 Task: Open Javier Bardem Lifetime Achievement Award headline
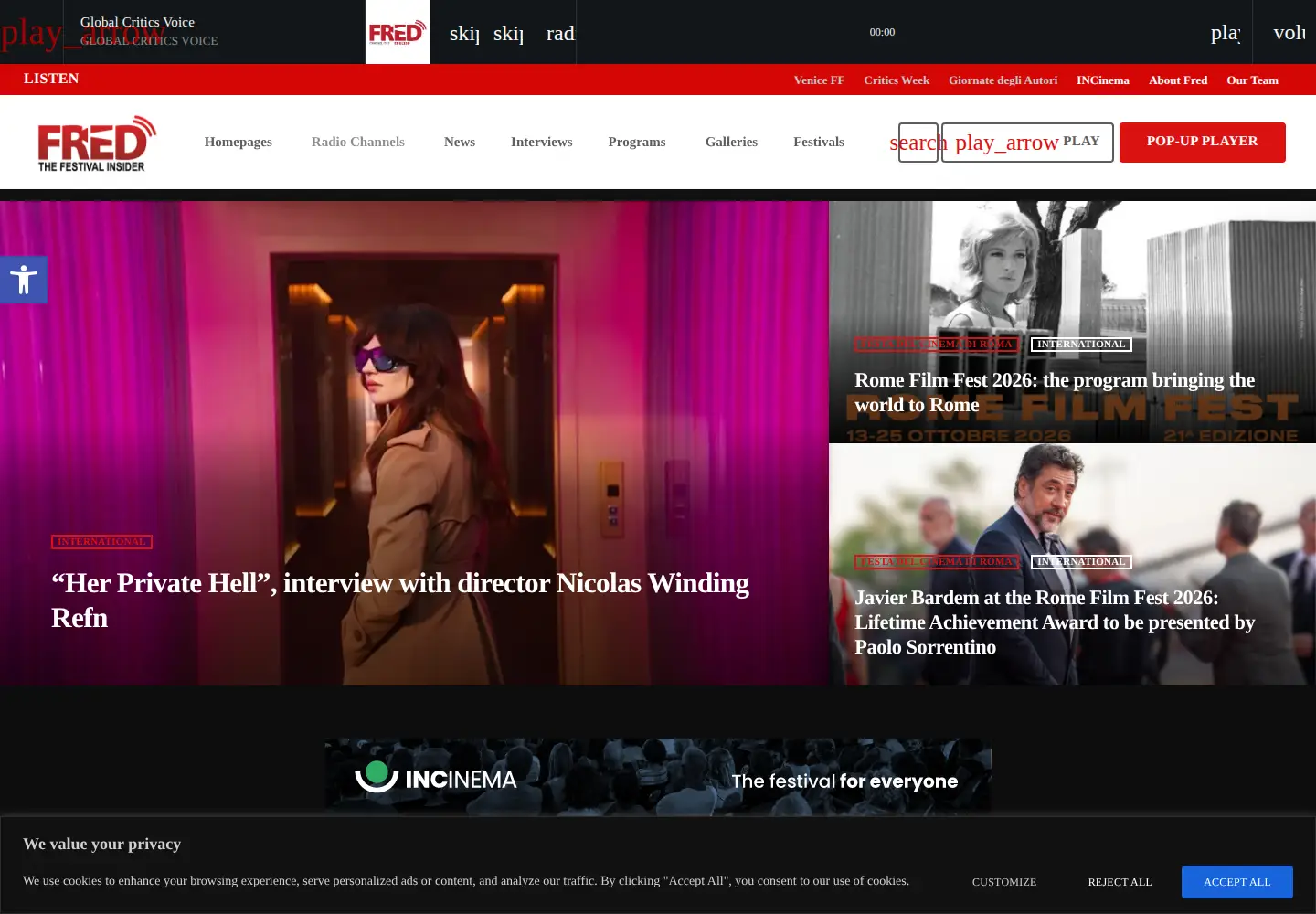(1055, 622)
